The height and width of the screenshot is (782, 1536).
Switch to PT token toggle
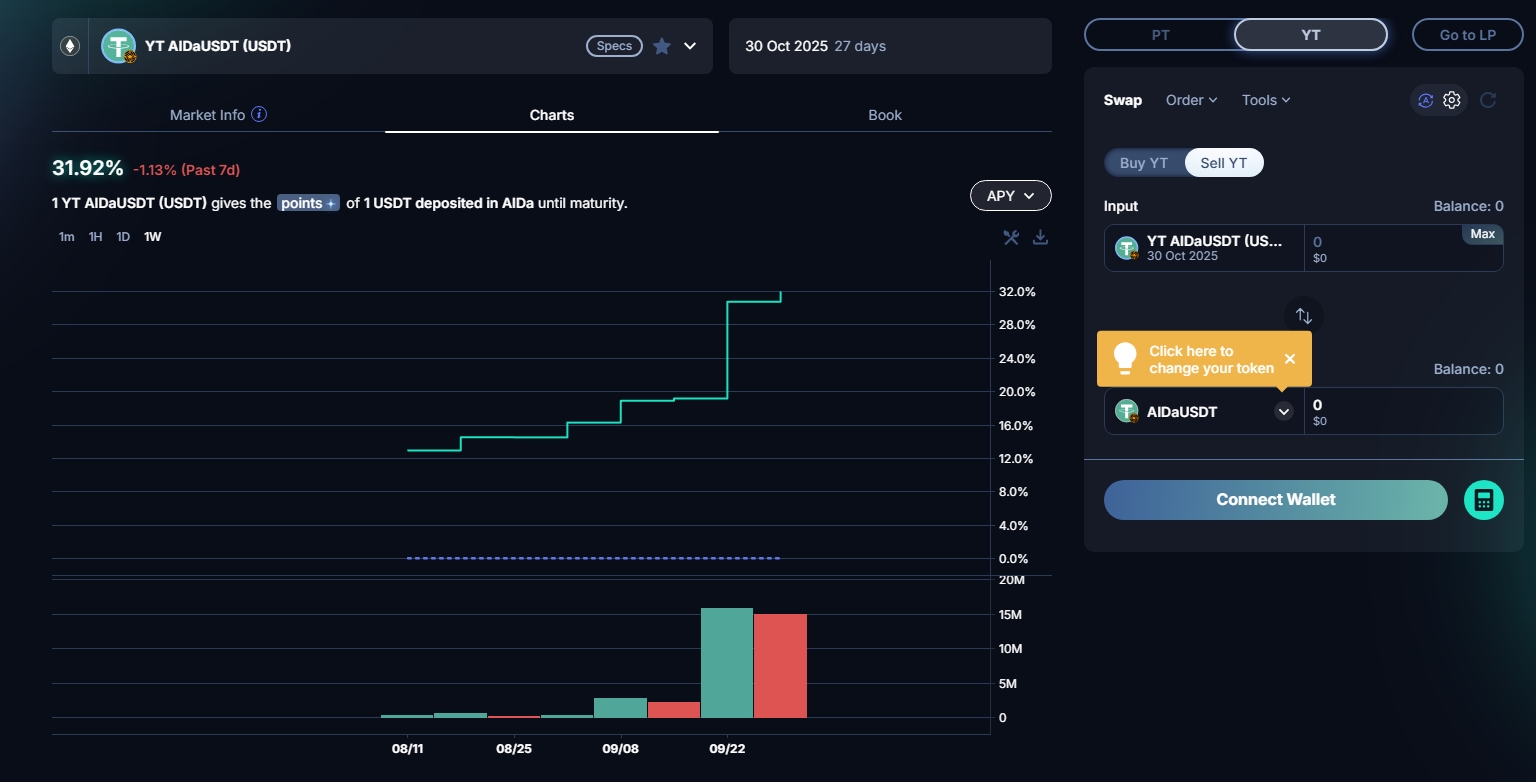(1160, 35)
